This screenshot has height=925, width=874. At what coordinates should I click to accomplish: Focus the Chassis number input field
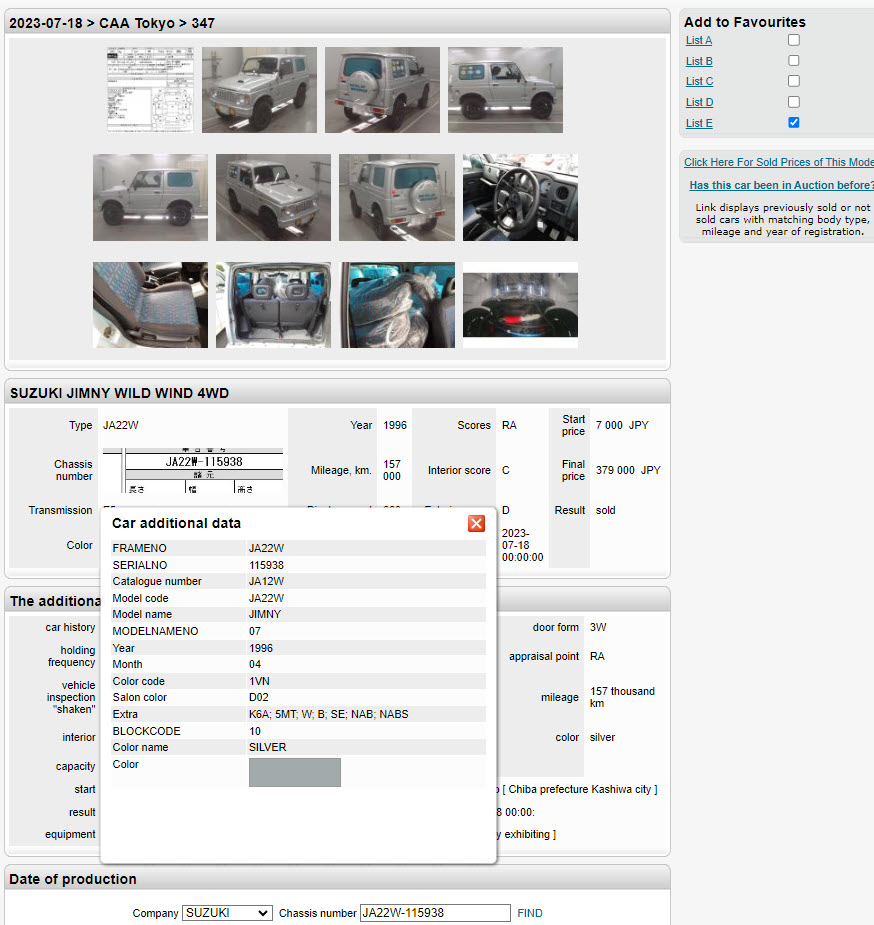tap(435, 913)
